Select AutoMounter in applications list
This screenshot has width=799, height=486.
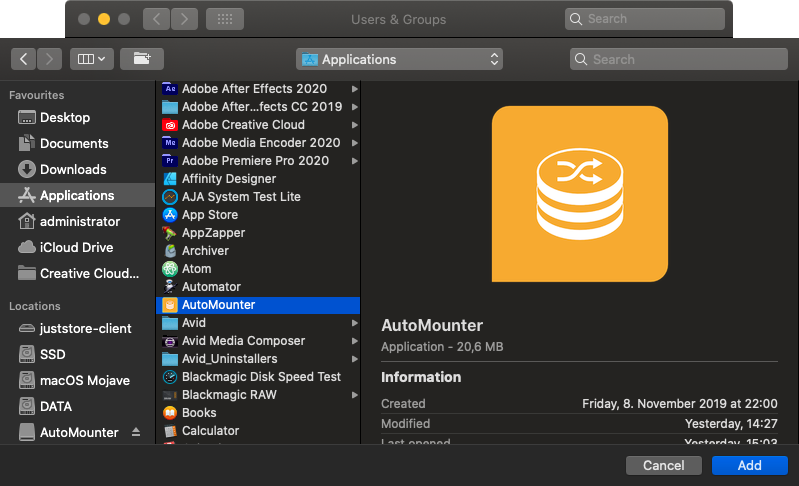click(258, 305)
